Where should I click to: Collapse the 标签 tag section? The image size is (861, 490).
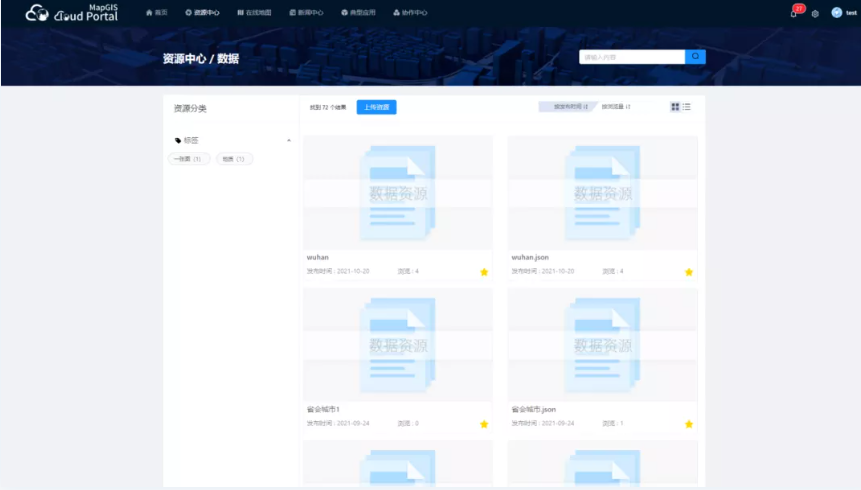289,141
